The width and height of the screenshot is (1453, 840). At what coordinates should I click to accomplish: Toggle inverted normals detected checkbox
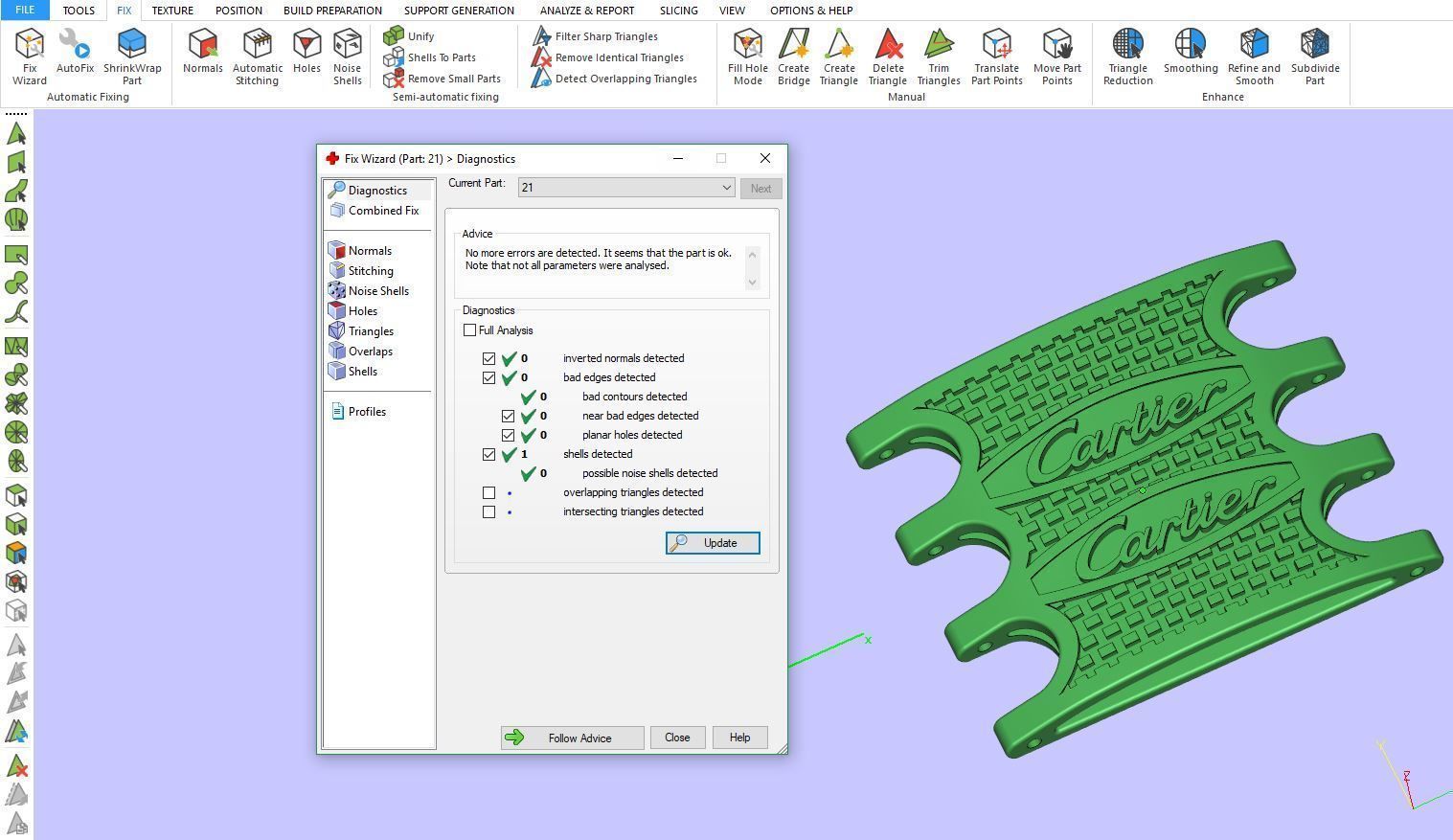[489, 358]
